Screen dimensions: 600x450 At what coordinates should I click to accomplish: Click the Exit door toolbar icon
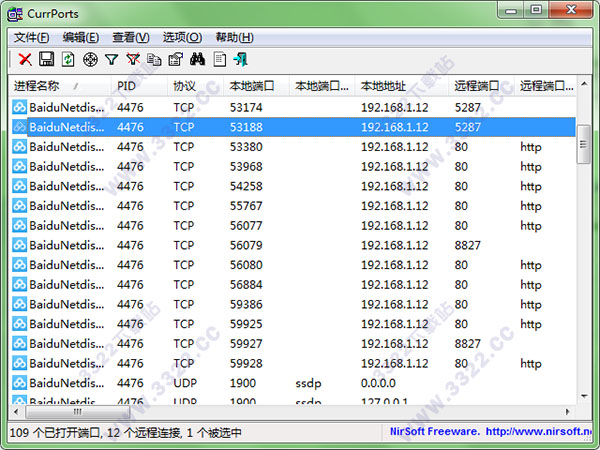pyautogui.click(x=241, y=59)
